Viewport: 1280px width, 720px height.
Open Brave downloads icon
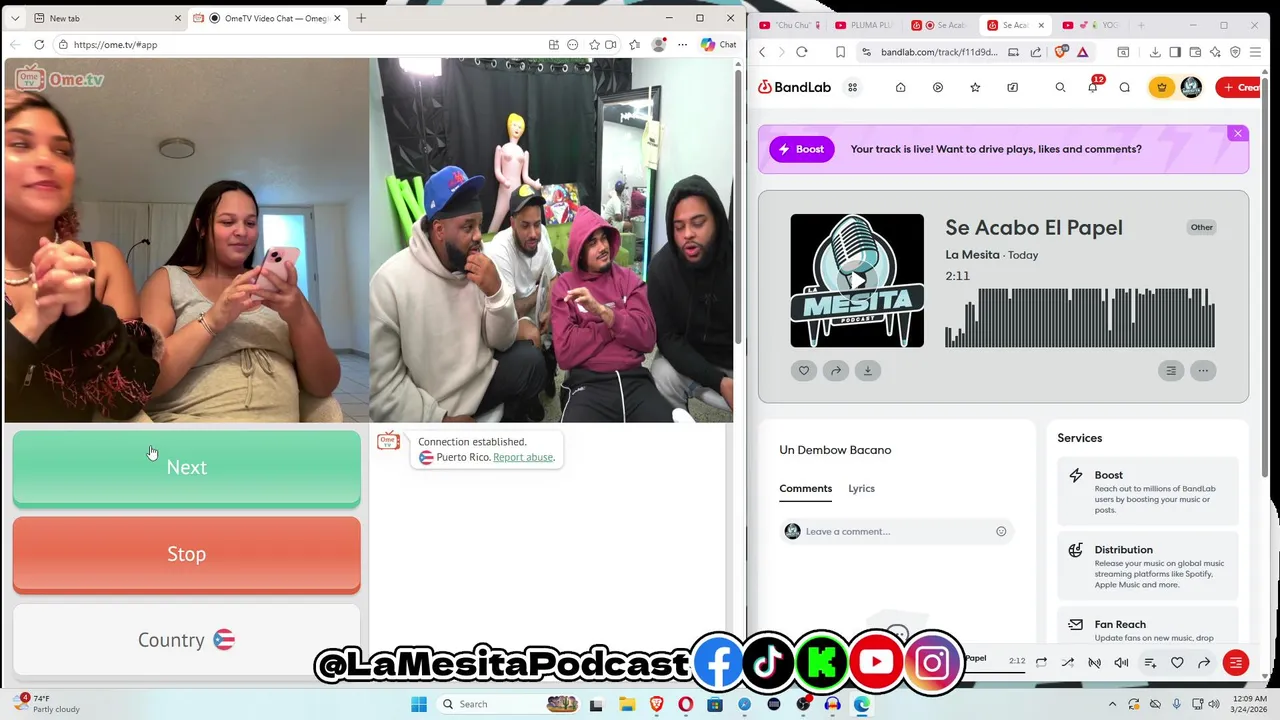(x=1155, y=52)
